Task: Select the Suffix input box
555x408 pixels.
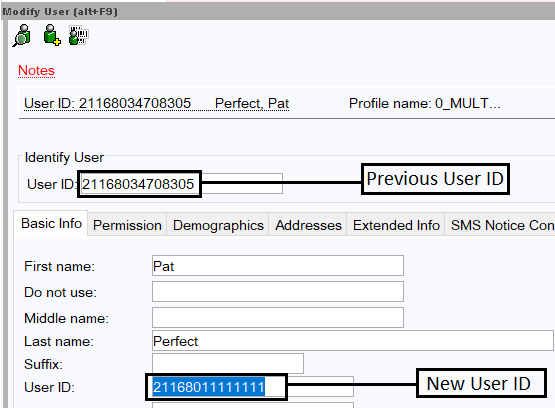Action: [228, 363]
